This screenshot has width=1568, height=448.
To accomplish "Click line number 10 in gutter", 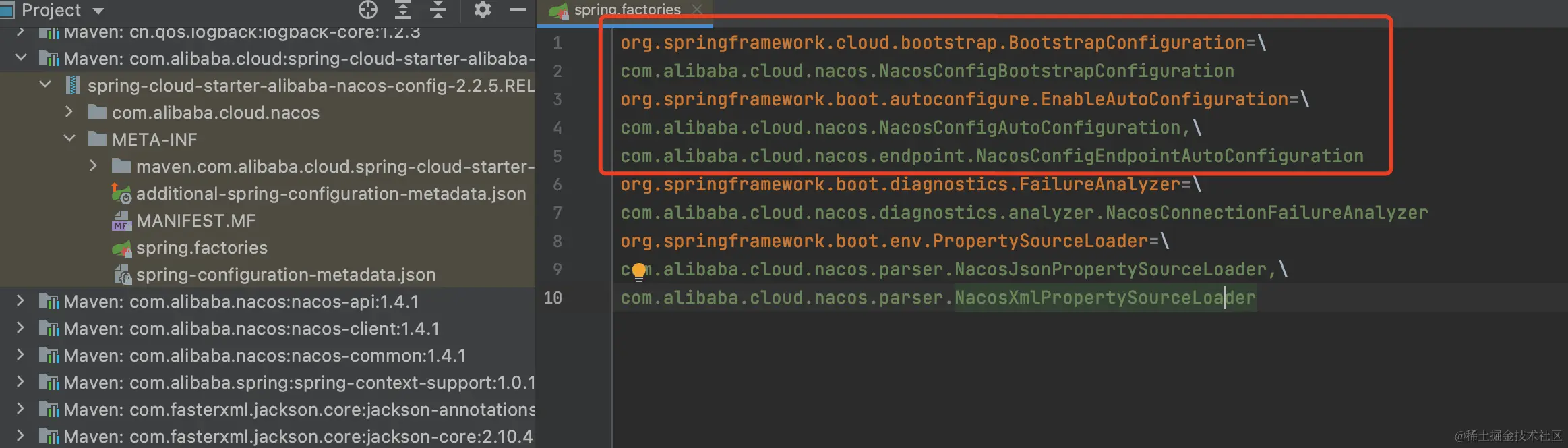I will tap(553, 298).
